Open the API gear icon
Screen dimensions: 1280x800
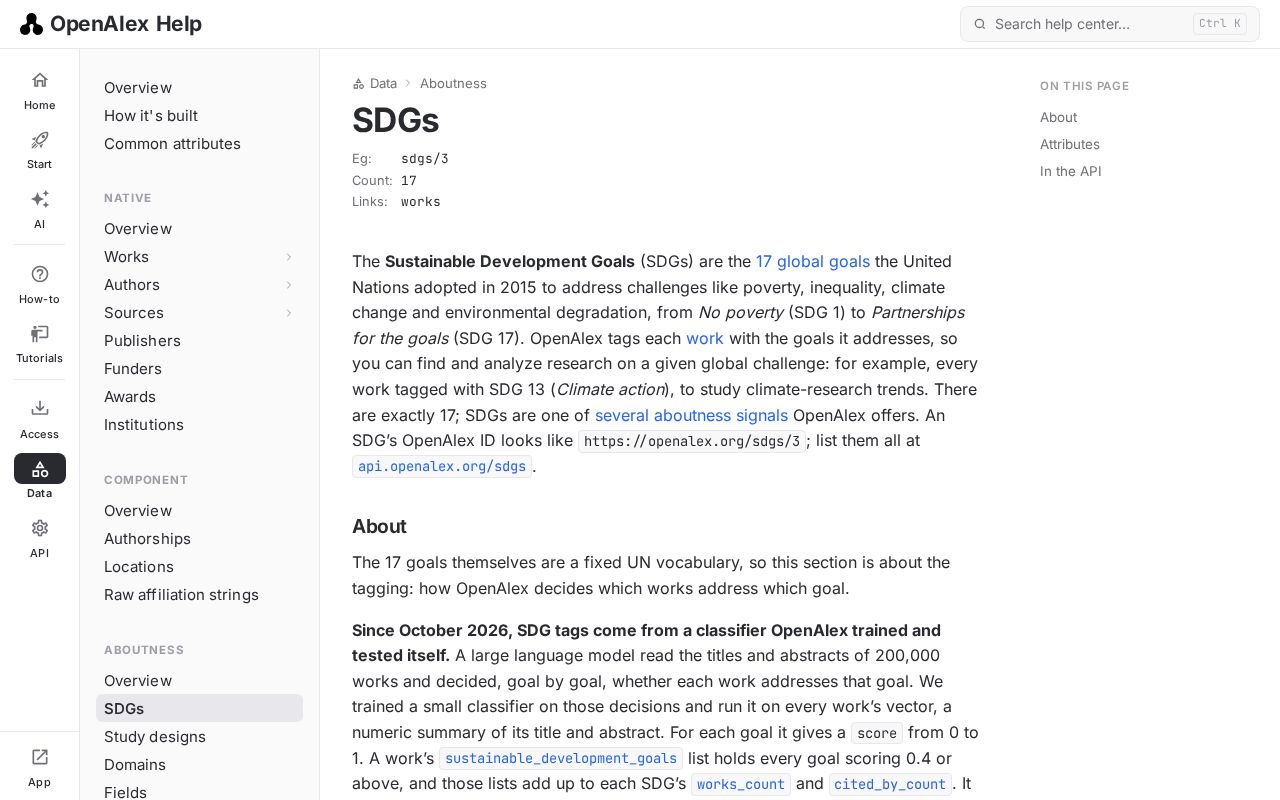click(x=39, y=528)
